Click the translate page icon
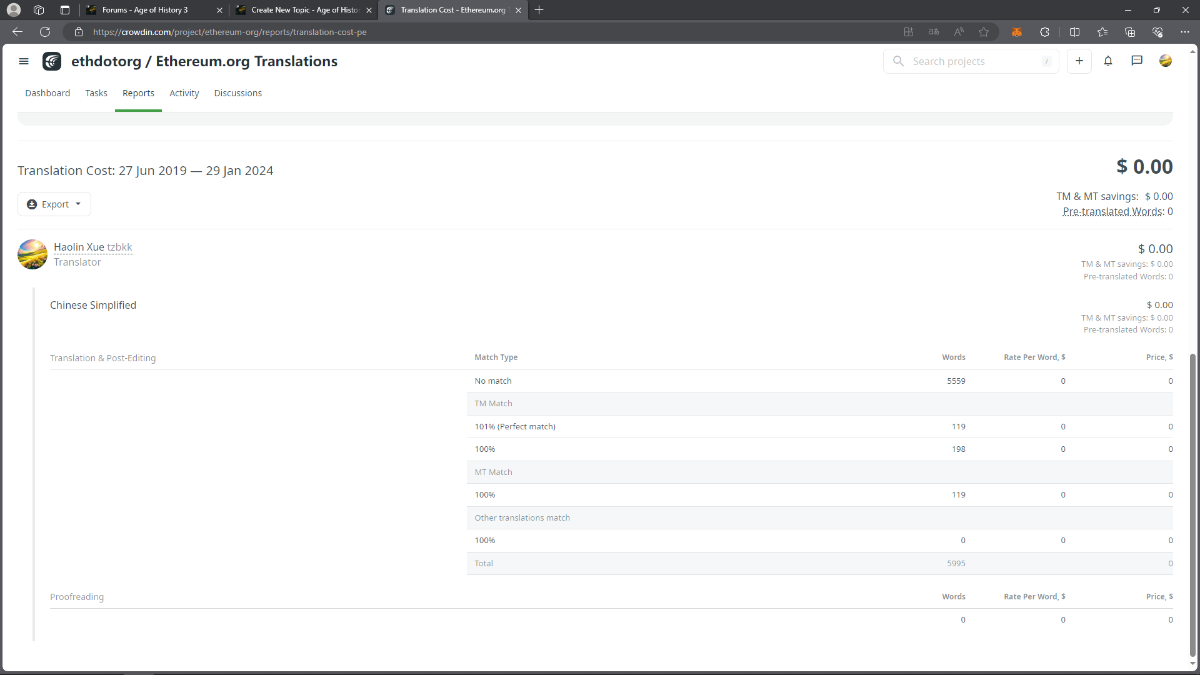The image size is (1200, 675). [934, 31]
